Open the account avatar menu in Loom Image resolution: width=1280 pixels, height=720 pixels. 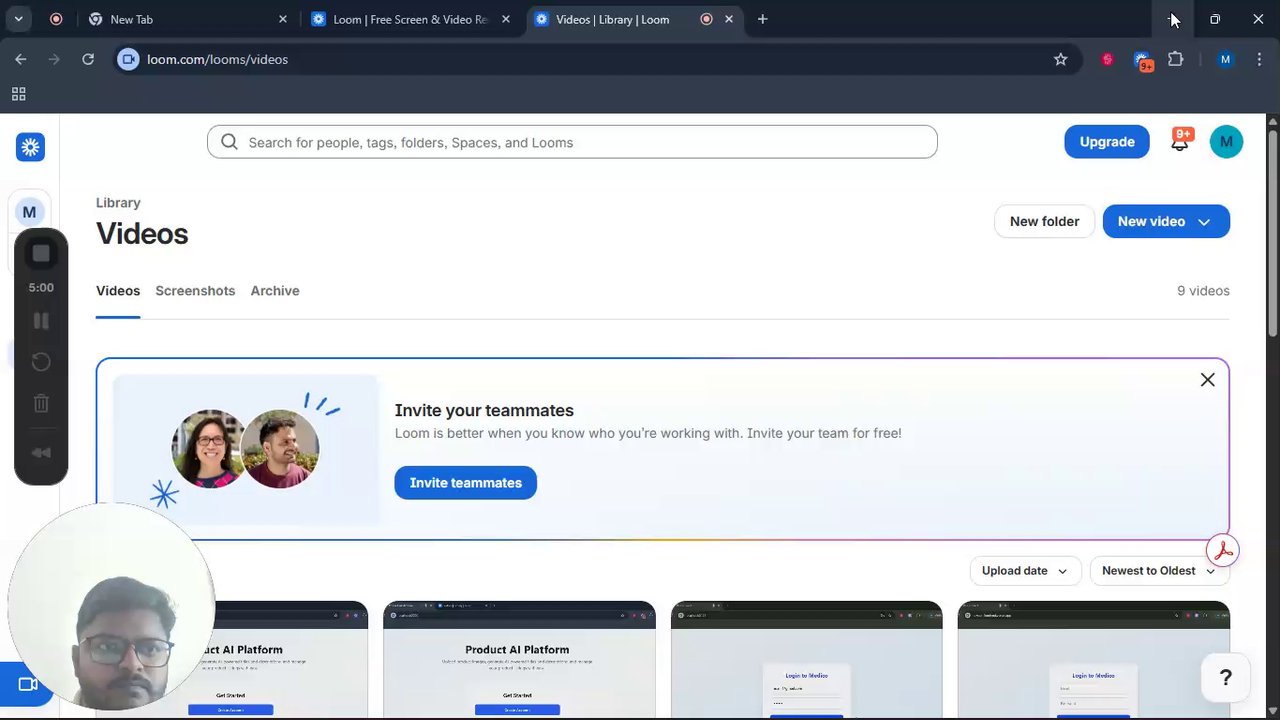click(1226, 142)
